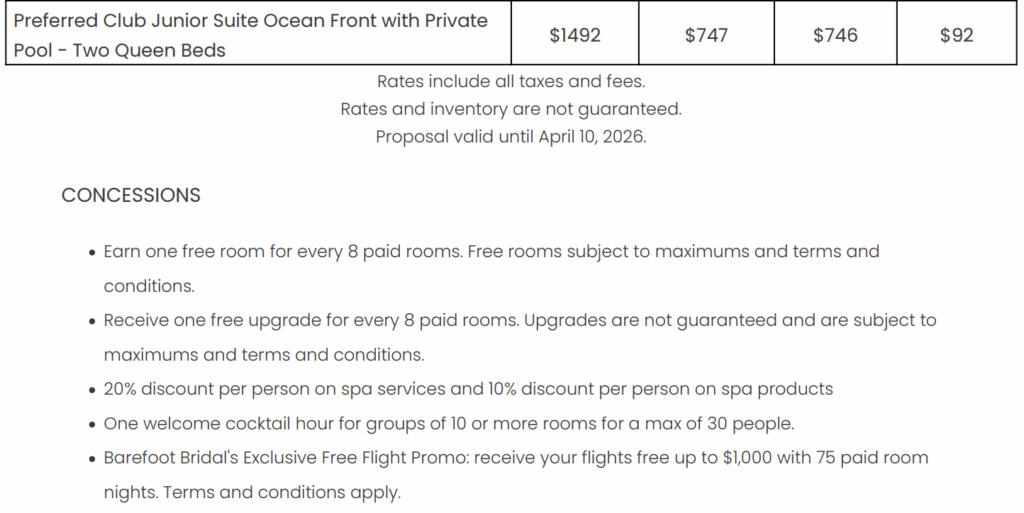
Task: Click the CONCESSIONS heading
Action: tap(131, 195)
